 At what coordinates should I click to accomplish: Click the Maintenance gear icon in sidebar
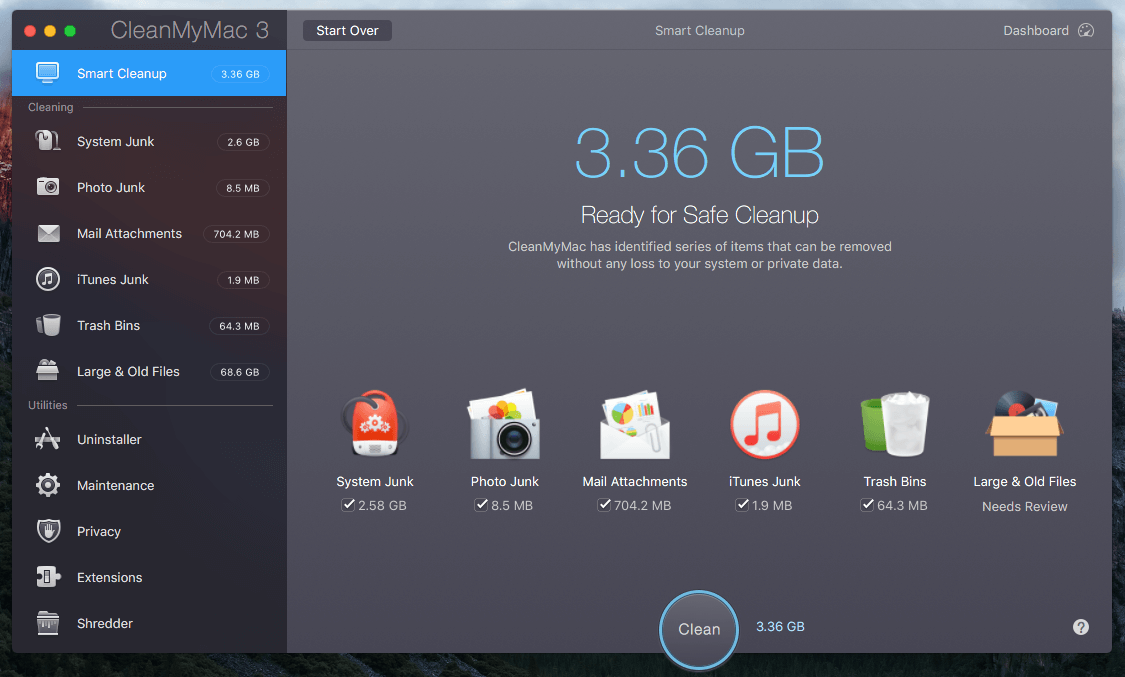point(48,485)
